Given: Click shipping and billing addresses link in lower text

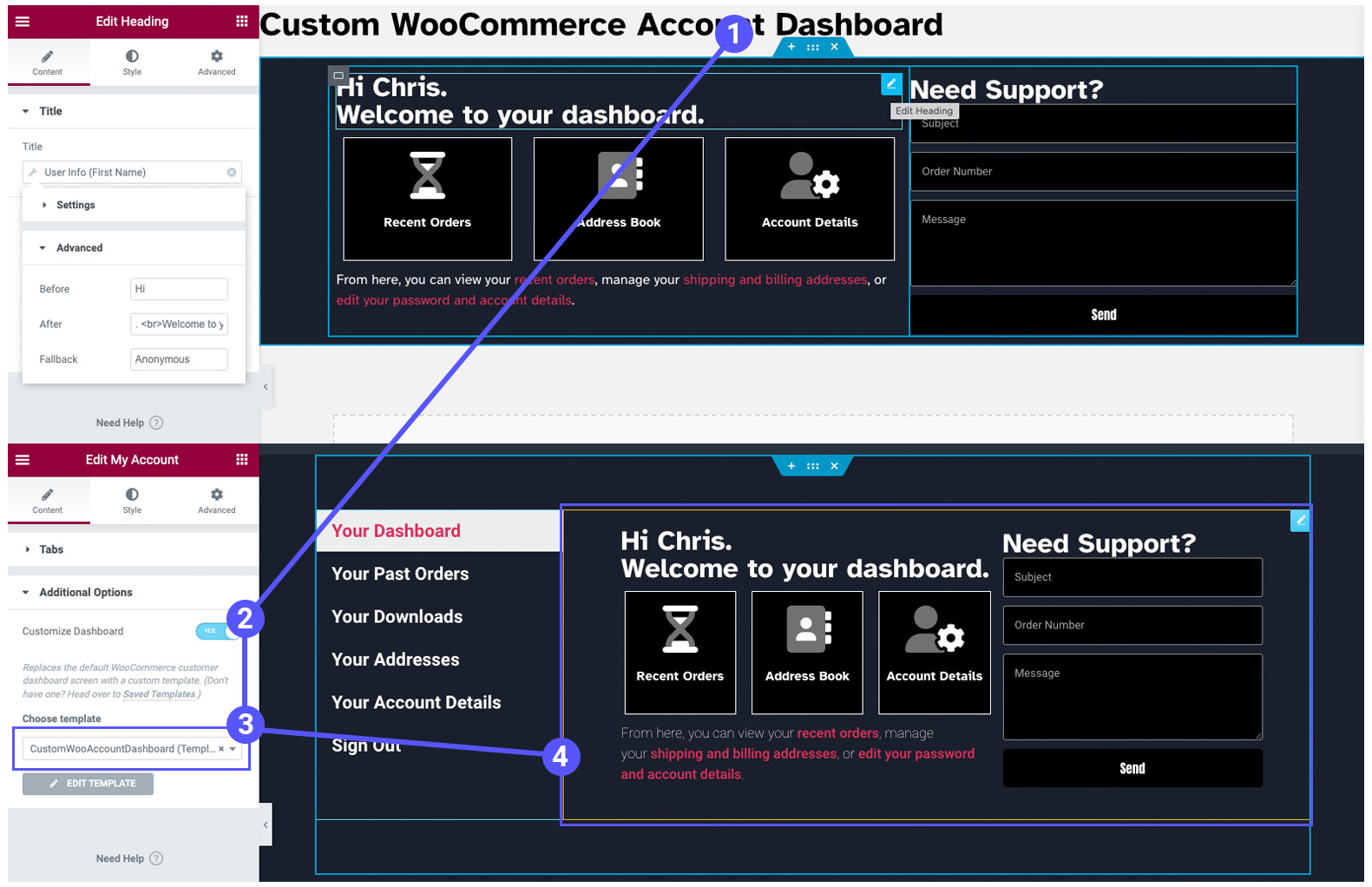Looking at the screenshot, I should coord(744,754).
